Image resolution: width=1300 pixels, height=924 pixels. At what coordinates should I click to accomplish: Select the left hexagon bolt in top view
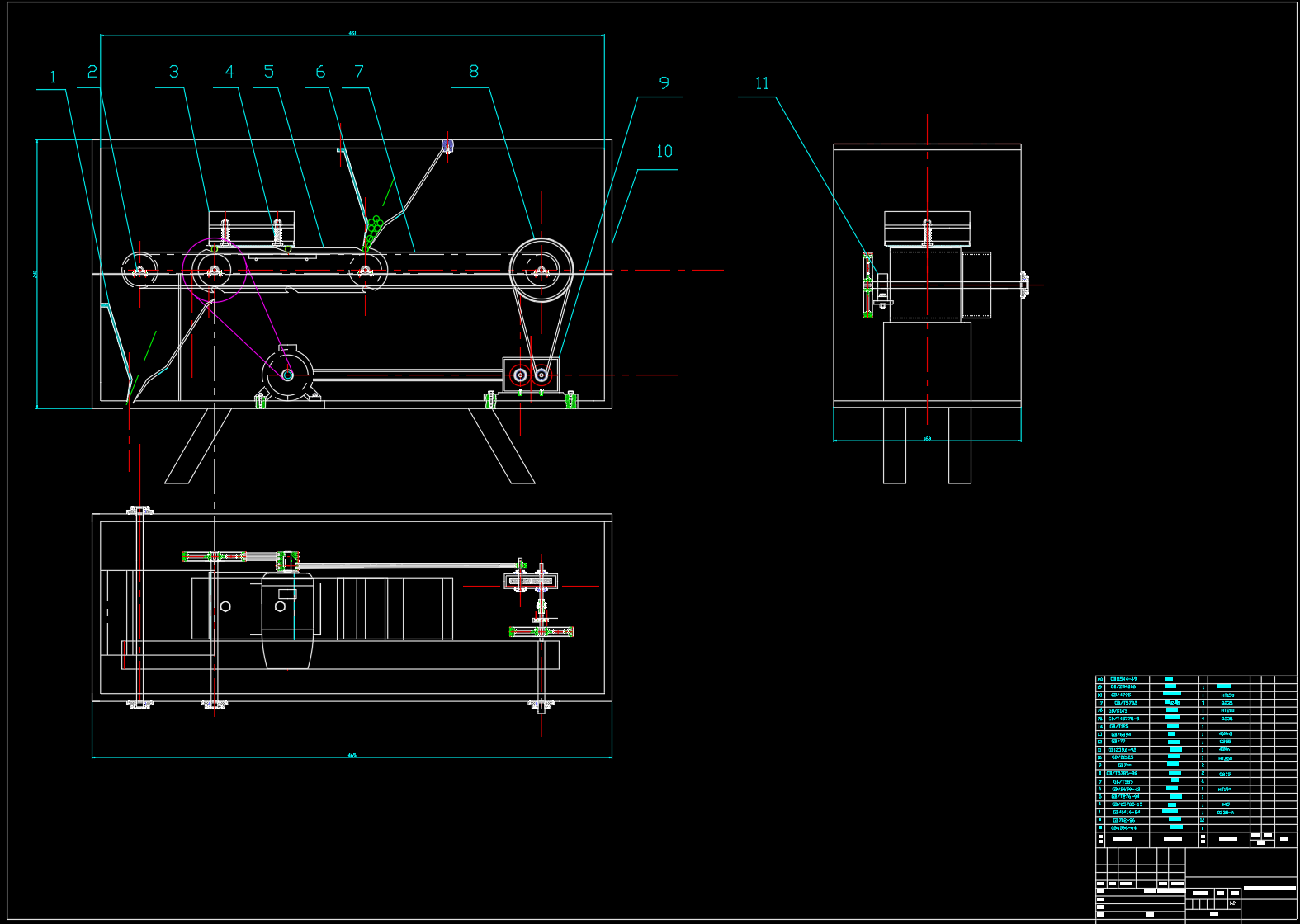coord(225,606)
